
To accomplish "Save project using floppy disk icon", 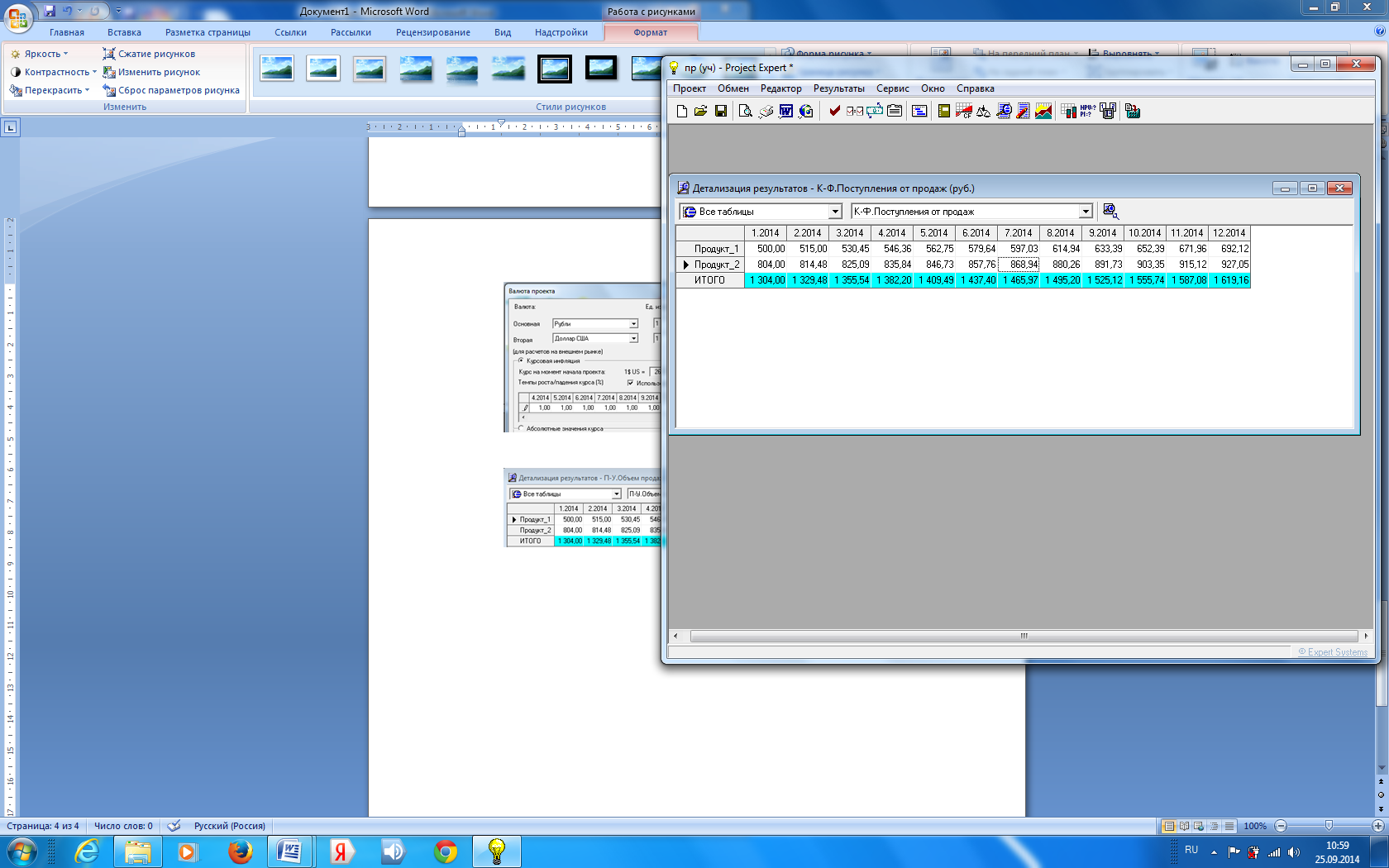I will point(721,111).
